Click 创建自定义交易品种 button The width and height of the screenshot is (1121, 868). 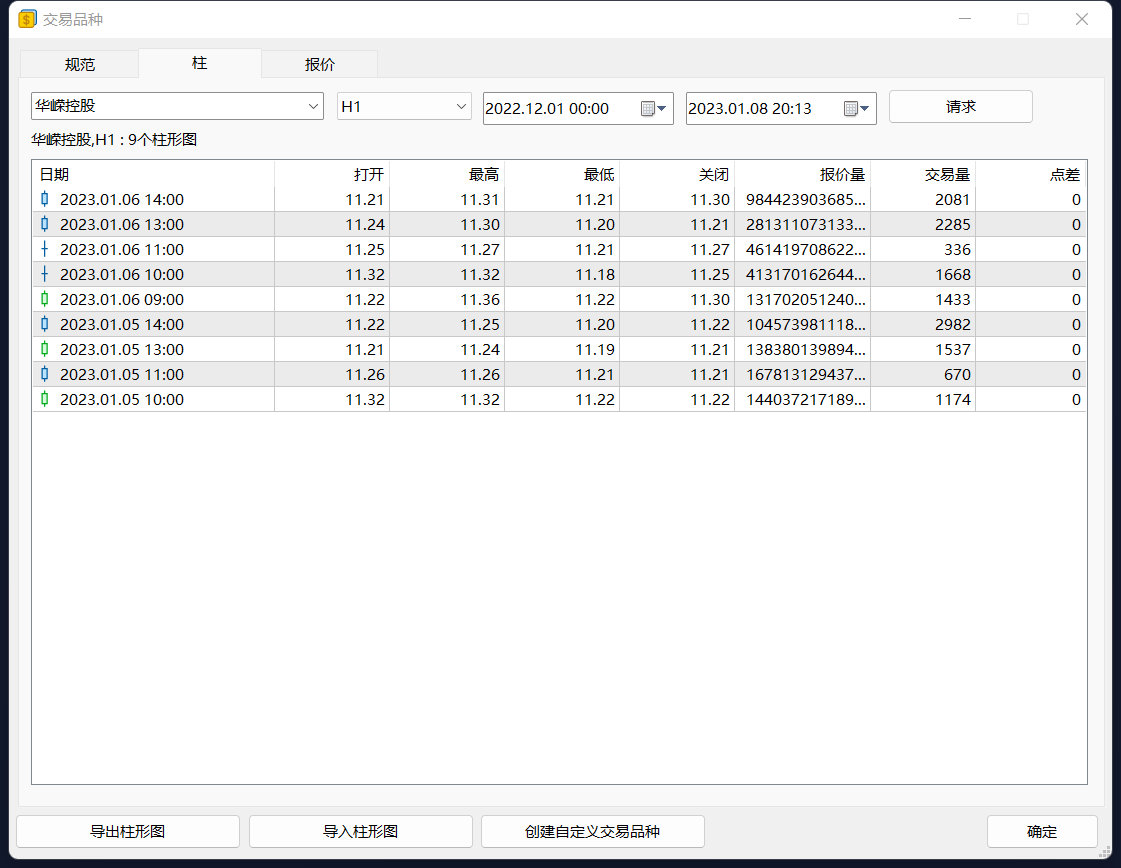(x=592, y=831)
